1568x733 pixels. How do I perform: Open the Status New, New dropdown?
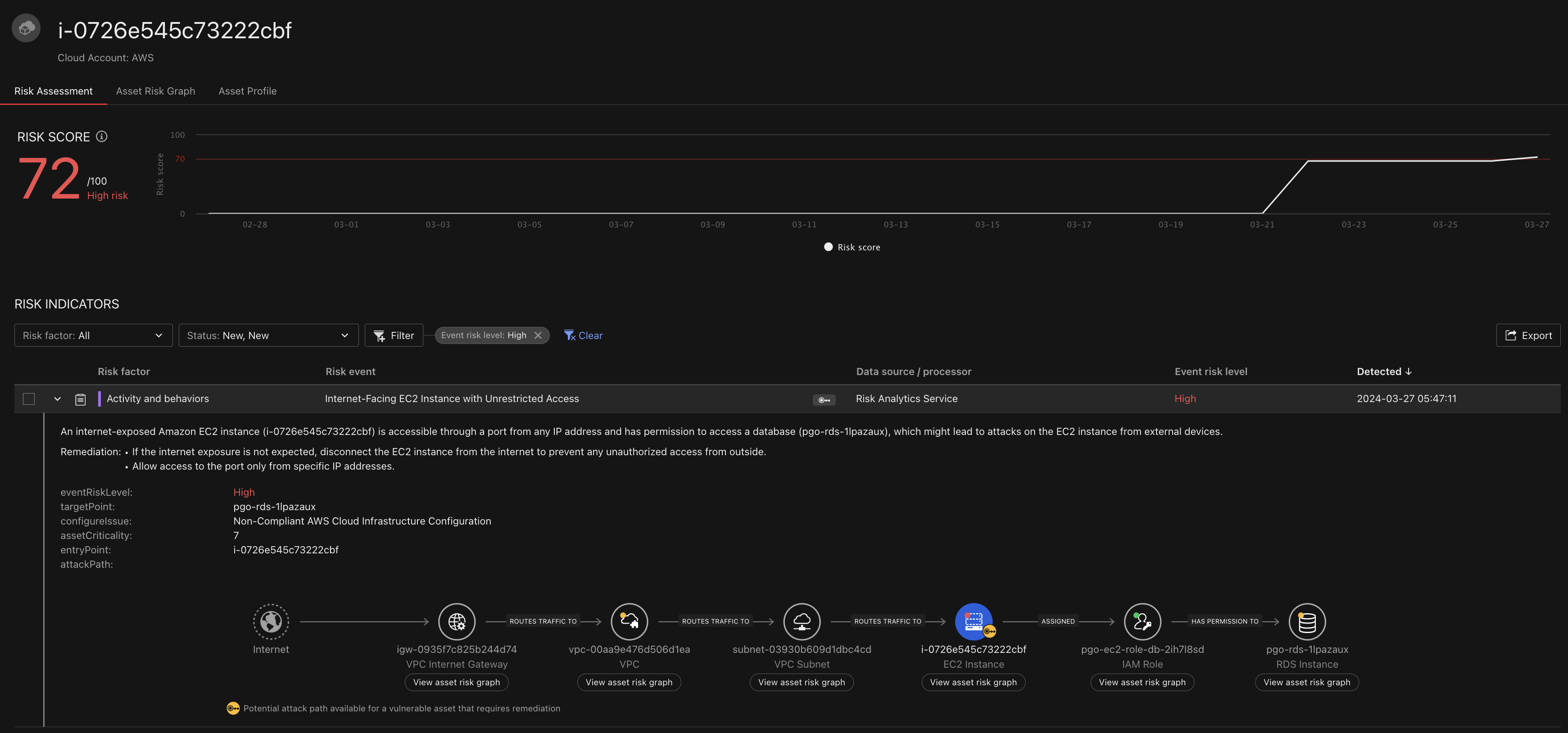(268, 335)
